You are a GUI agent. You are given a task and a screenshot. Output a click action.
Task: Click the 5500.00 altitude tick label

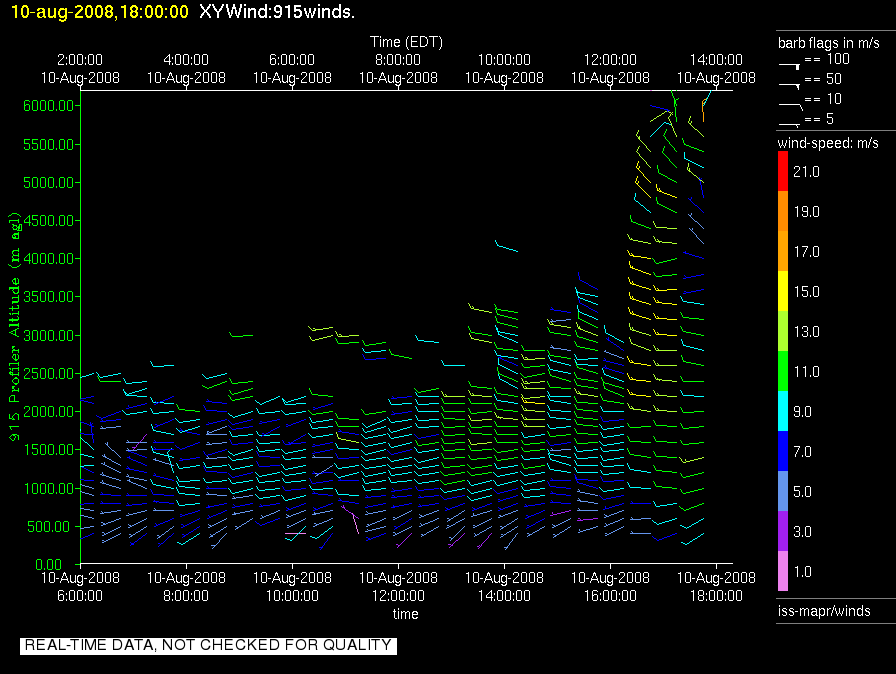click(49, 145)
